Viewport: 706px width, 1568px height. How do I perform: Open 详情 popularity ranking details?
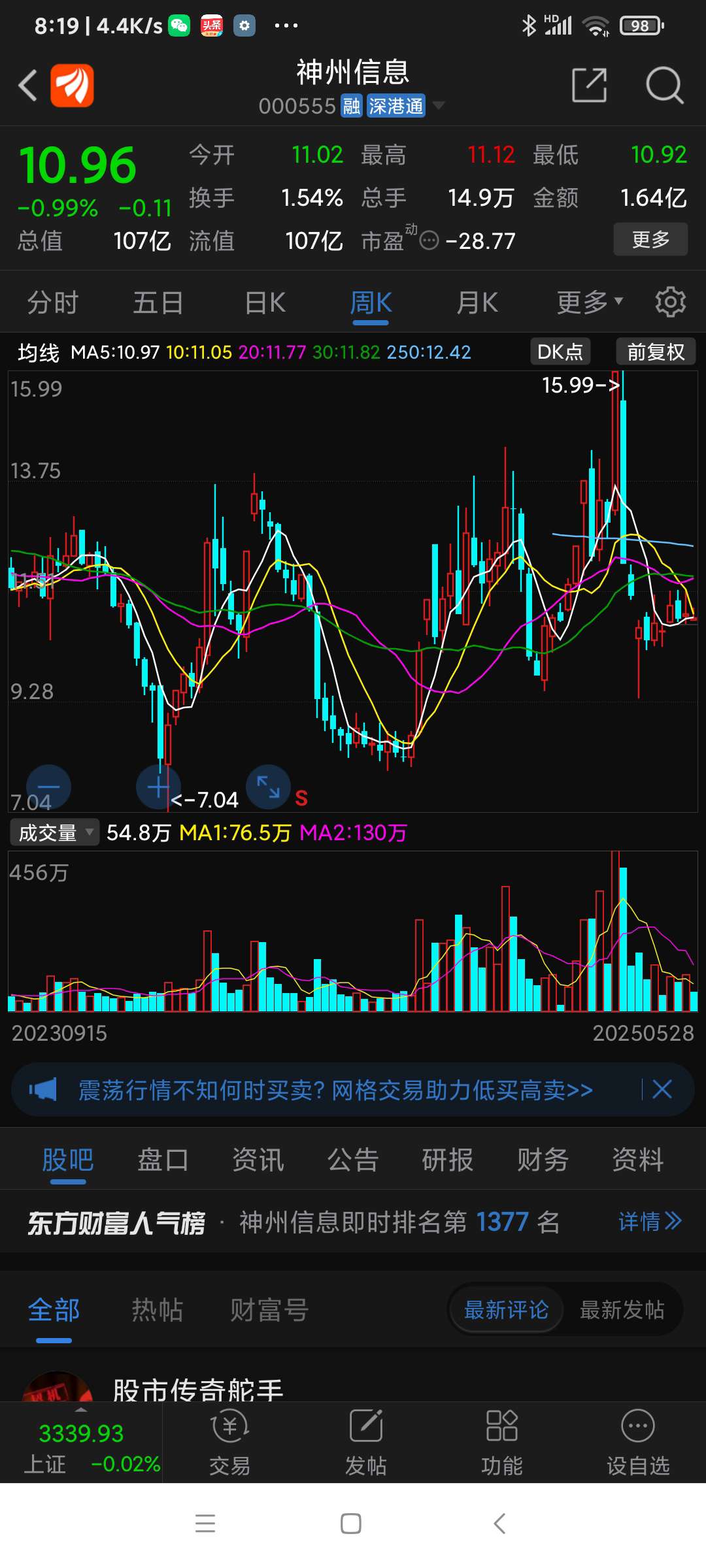point(650,1221)
